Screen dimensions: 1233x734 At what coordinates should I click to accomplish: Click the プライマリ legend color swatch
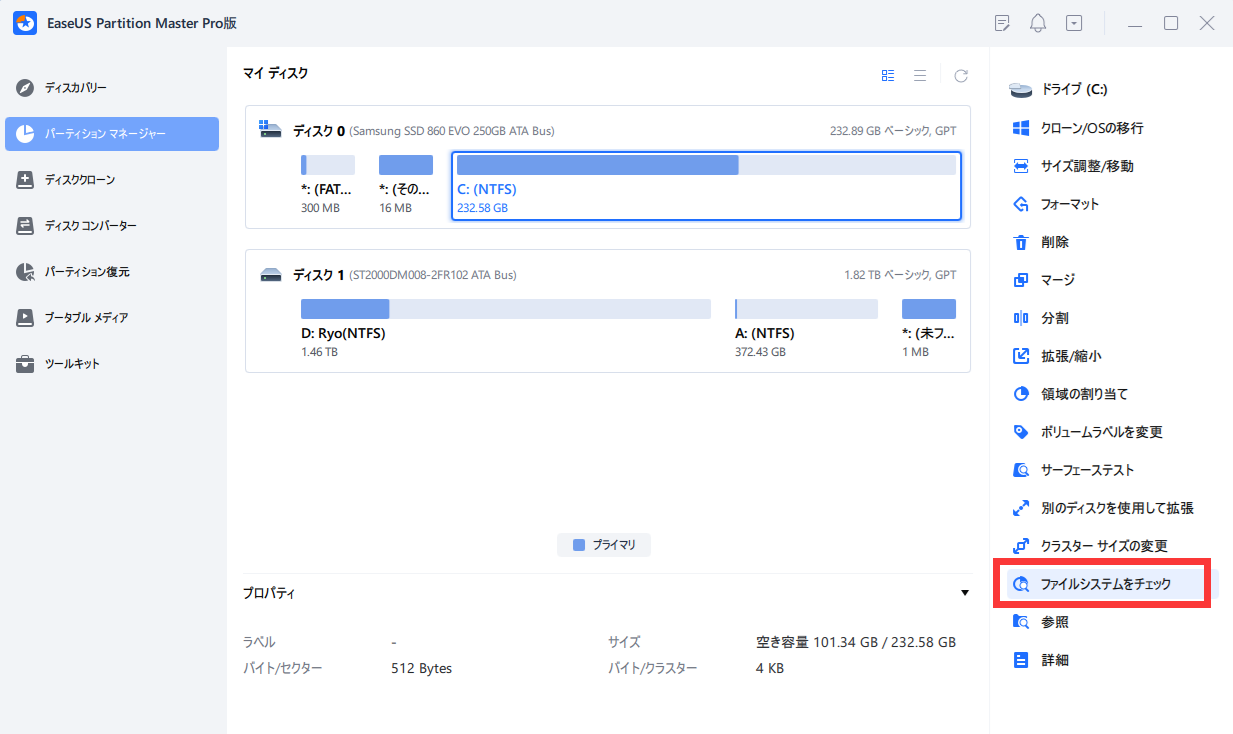(x=579, y=545)
